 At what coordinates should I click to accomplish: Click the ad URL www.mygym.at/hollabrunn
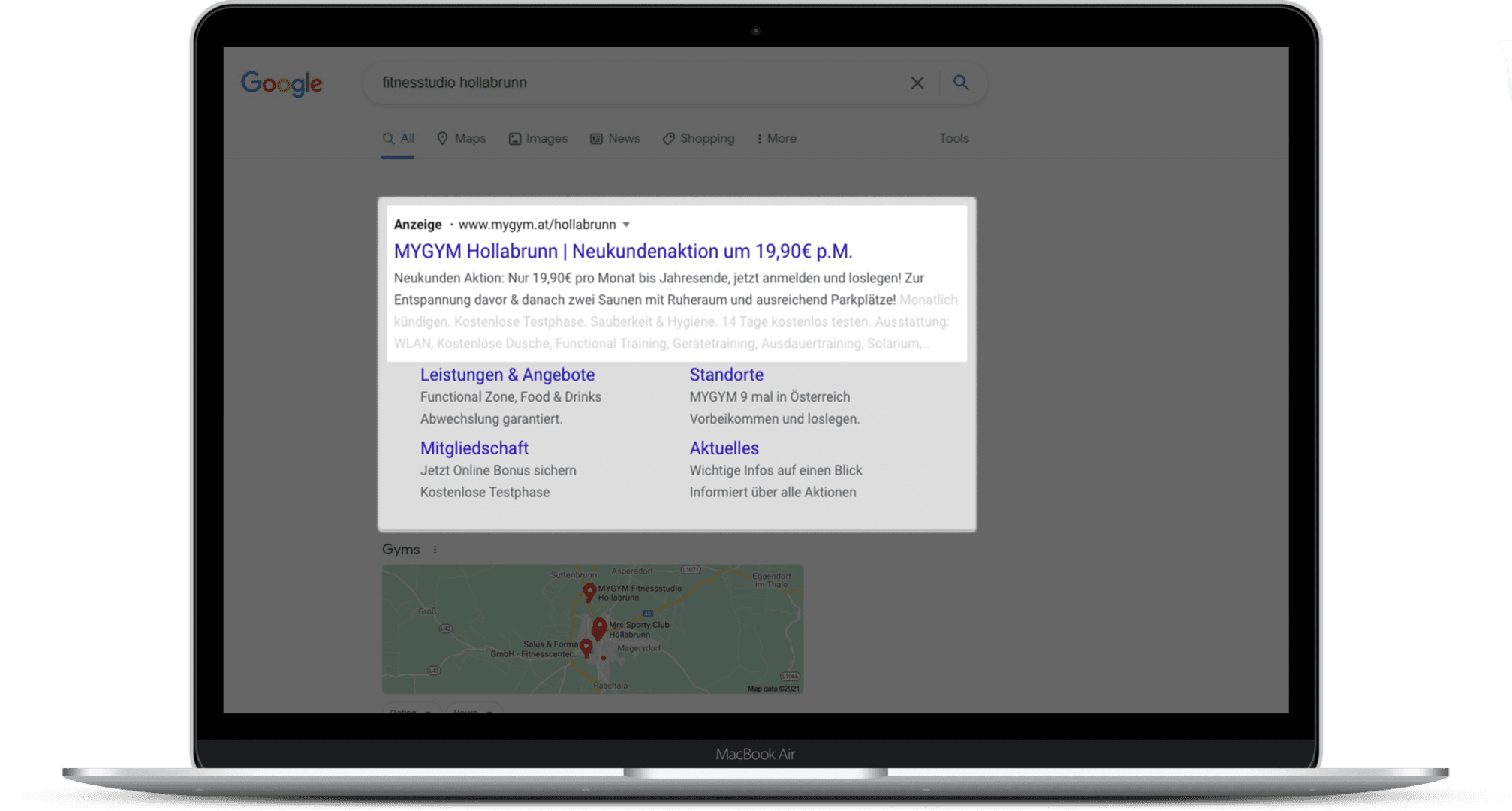point(537,225)
